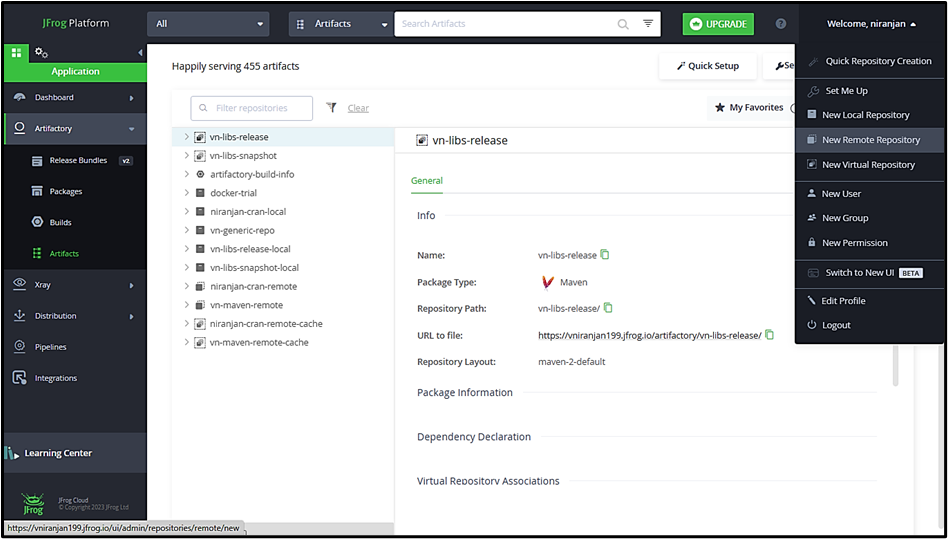948x539 pixels.
Task: Select New Virtual Repository menu entry
Action: click(x=869, y=164)
